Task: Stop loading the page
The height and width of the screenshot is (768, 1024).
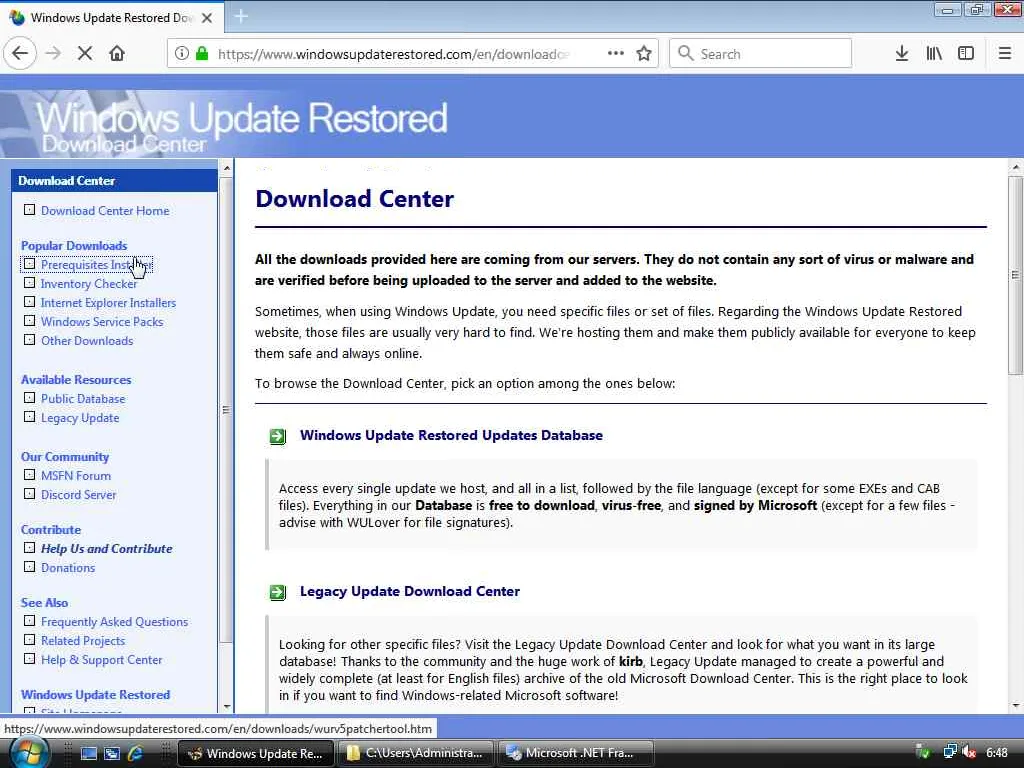Action: pos(85,54)
